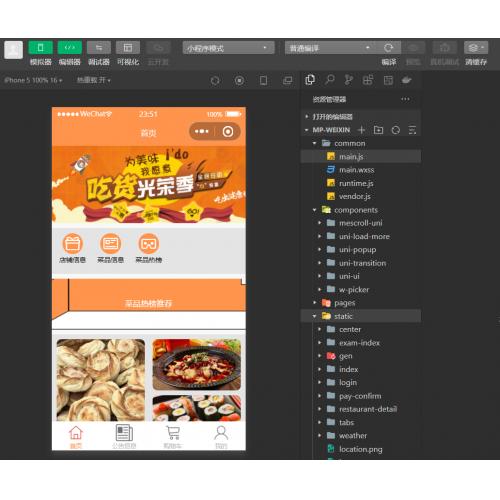Toggle the 编辑器 editor panel button

70,48
